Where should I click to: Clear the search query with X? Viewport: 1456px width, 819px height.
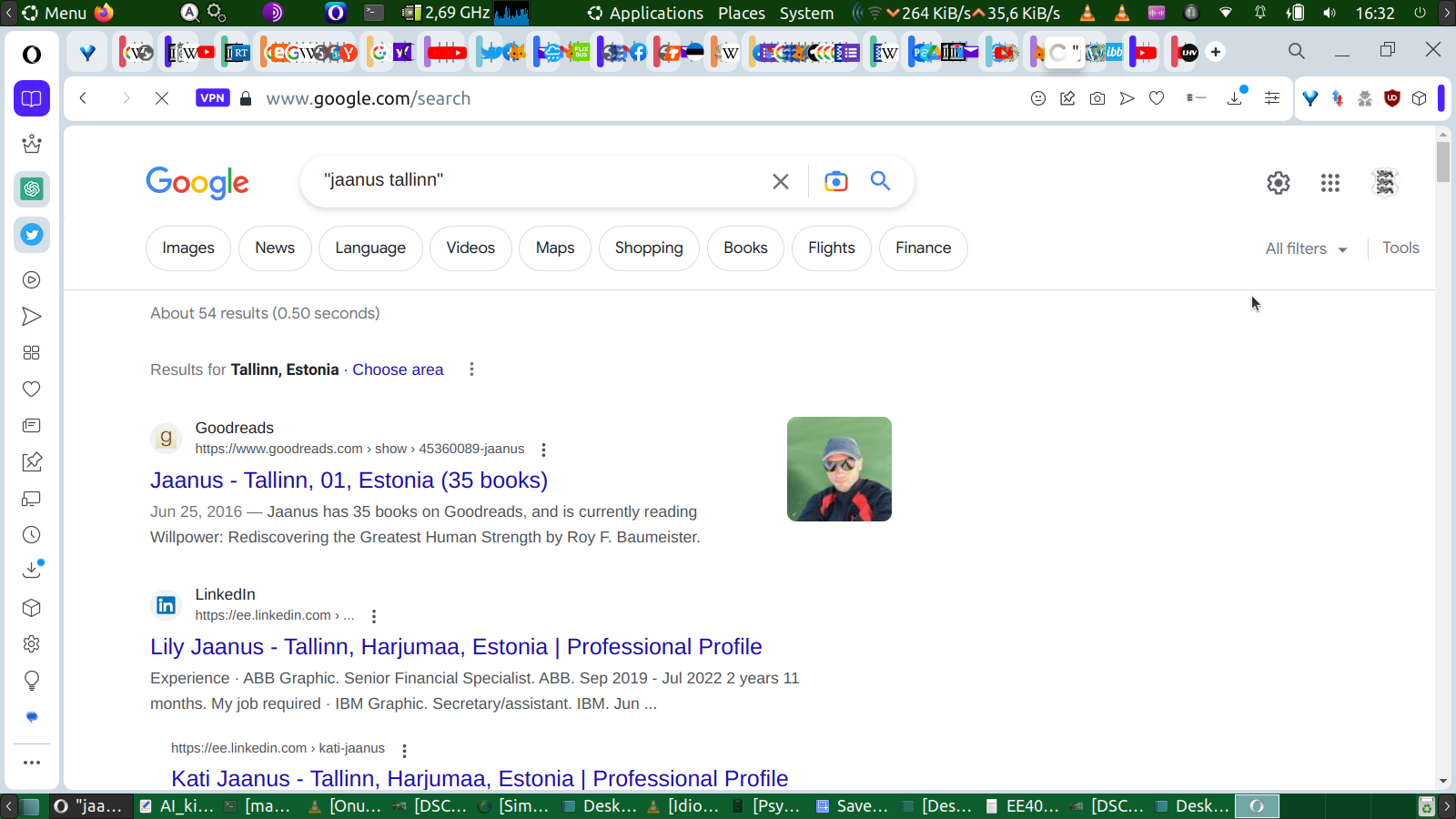[x=781, y=181]
